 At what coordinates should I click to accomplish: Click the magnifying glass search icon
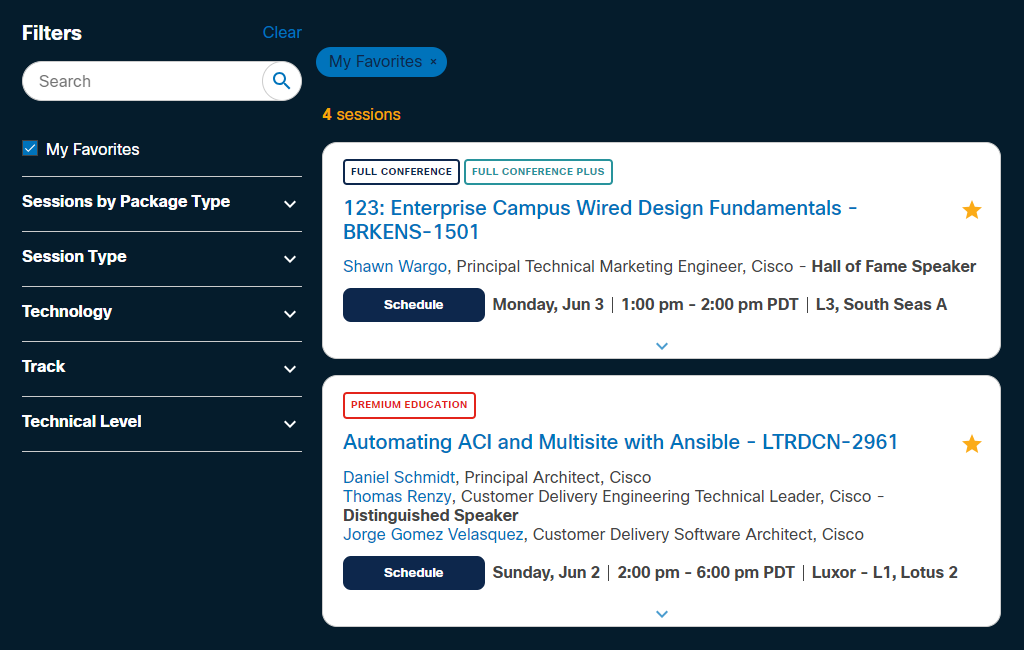click(x=281, y=81)
